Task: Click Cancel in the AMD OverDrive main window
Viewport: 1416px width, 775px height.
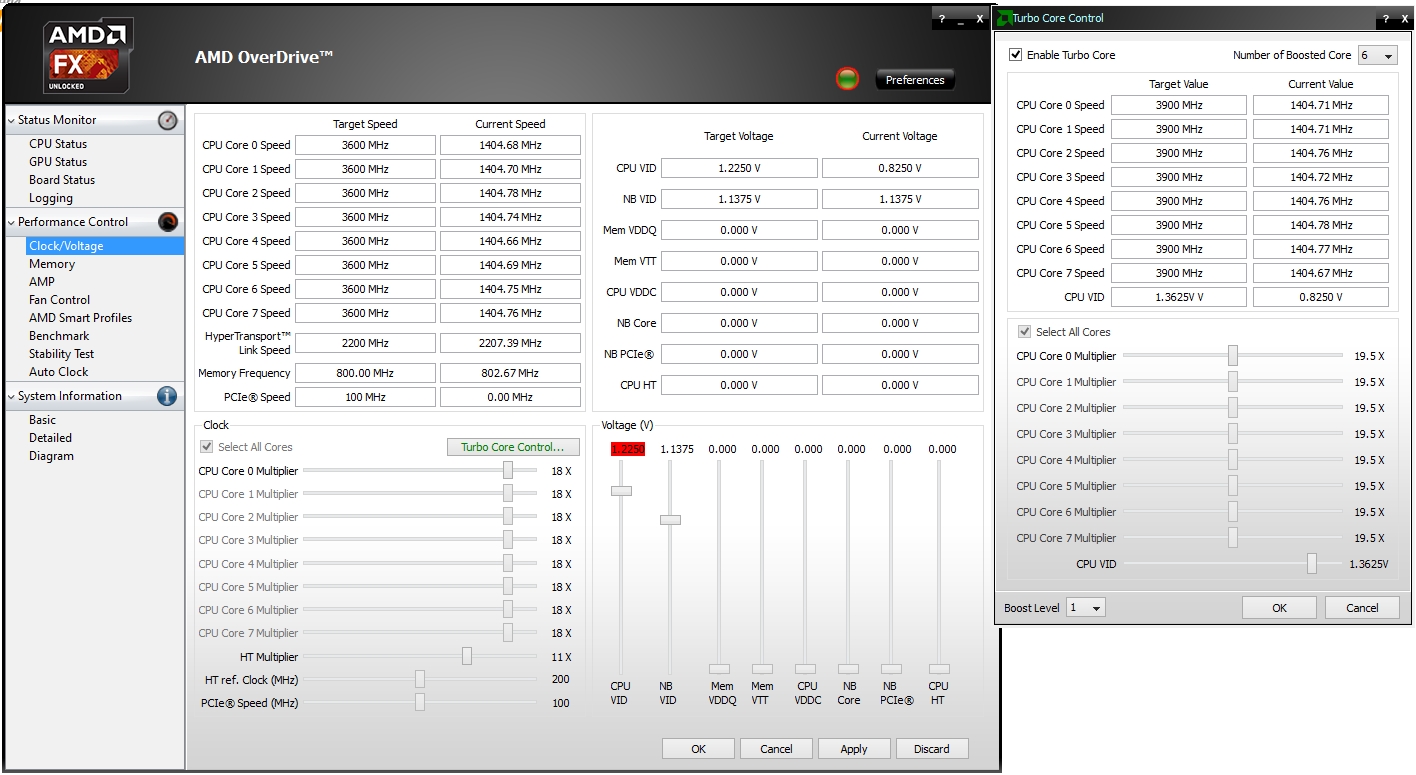Action: point(776,749)
